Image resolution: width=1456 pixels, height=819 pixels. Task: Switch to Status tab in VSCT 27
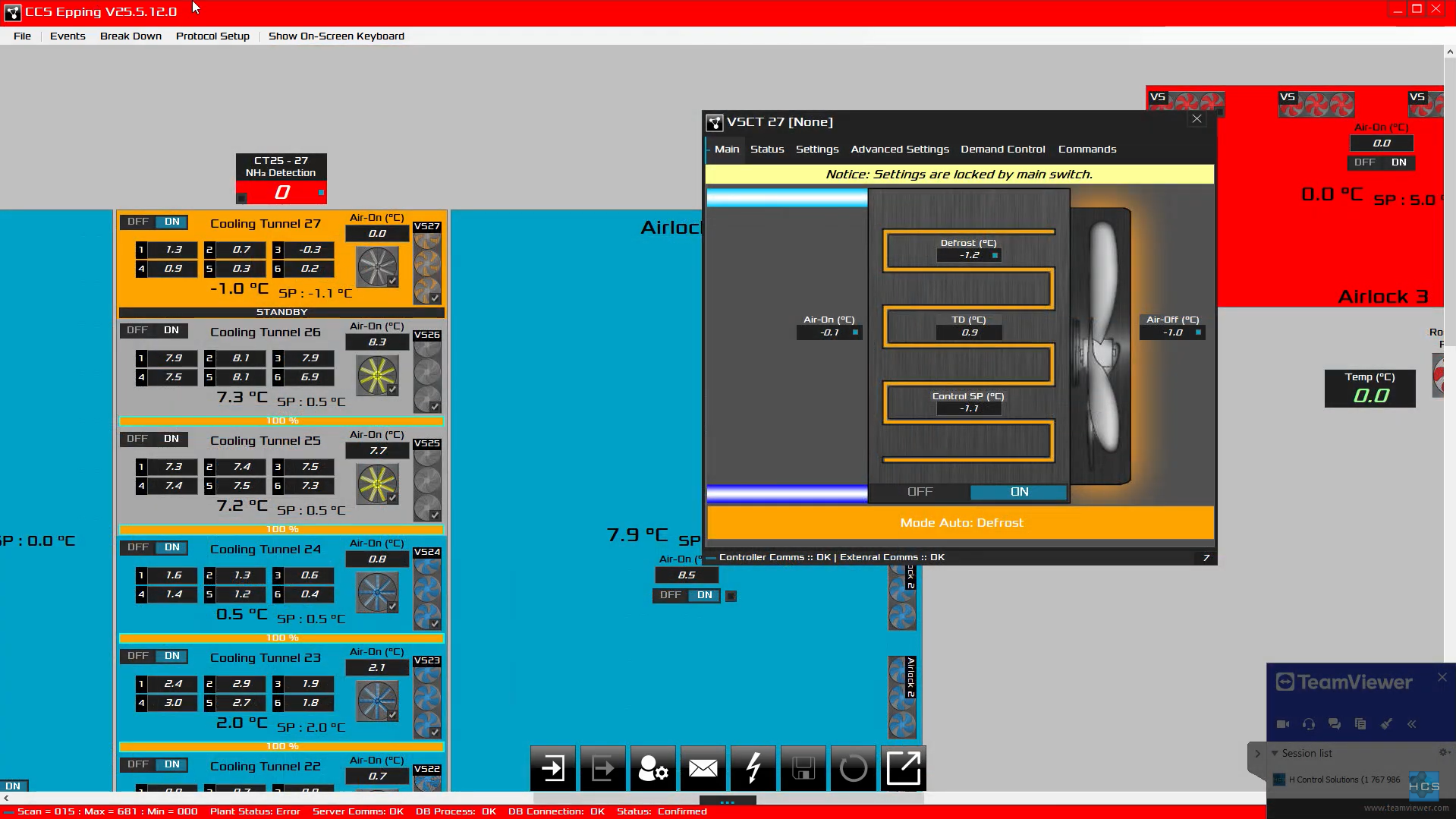coord(767,149)
